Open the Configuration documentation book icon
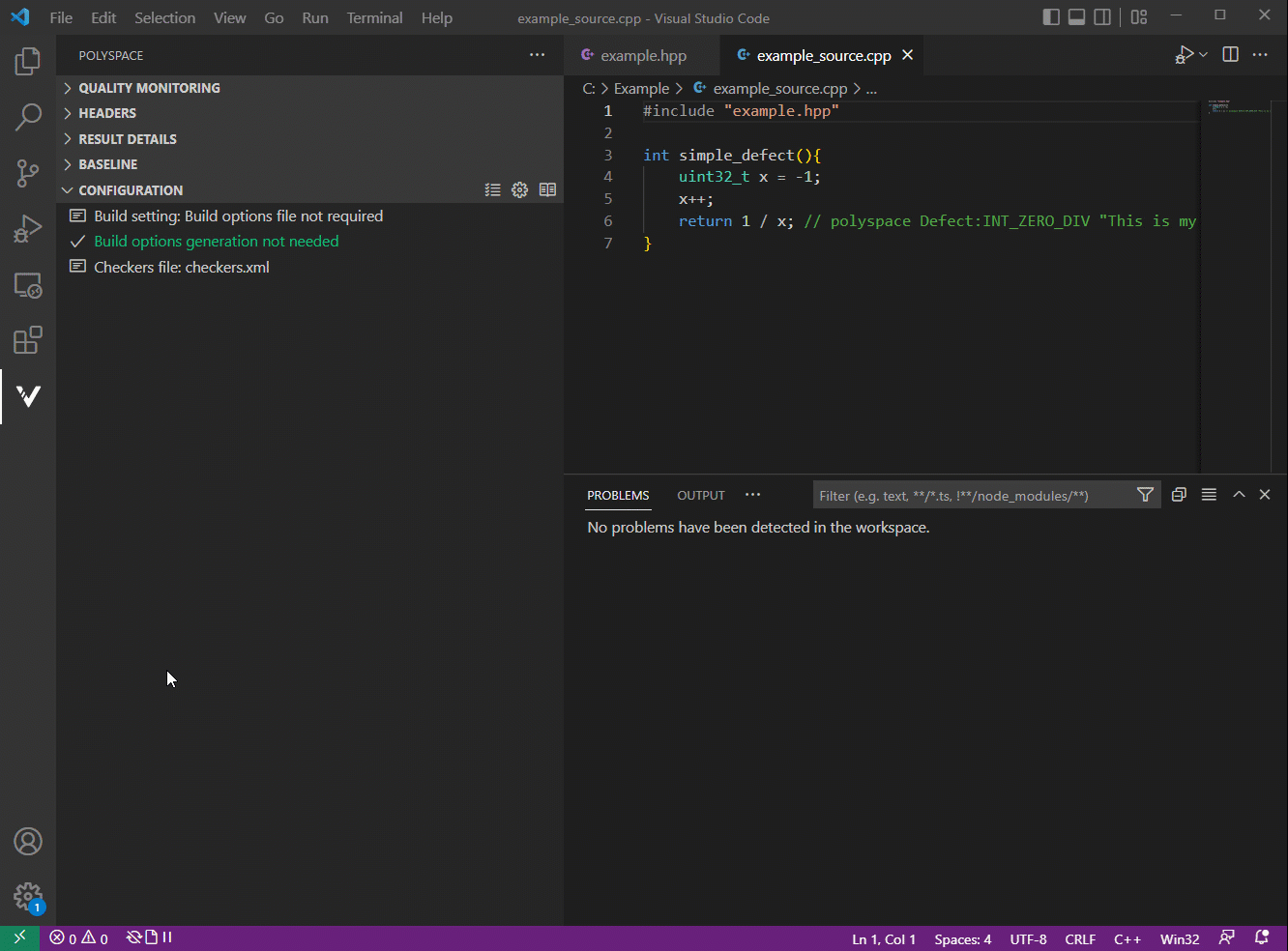1288x951 pixels. coord(547,189)
